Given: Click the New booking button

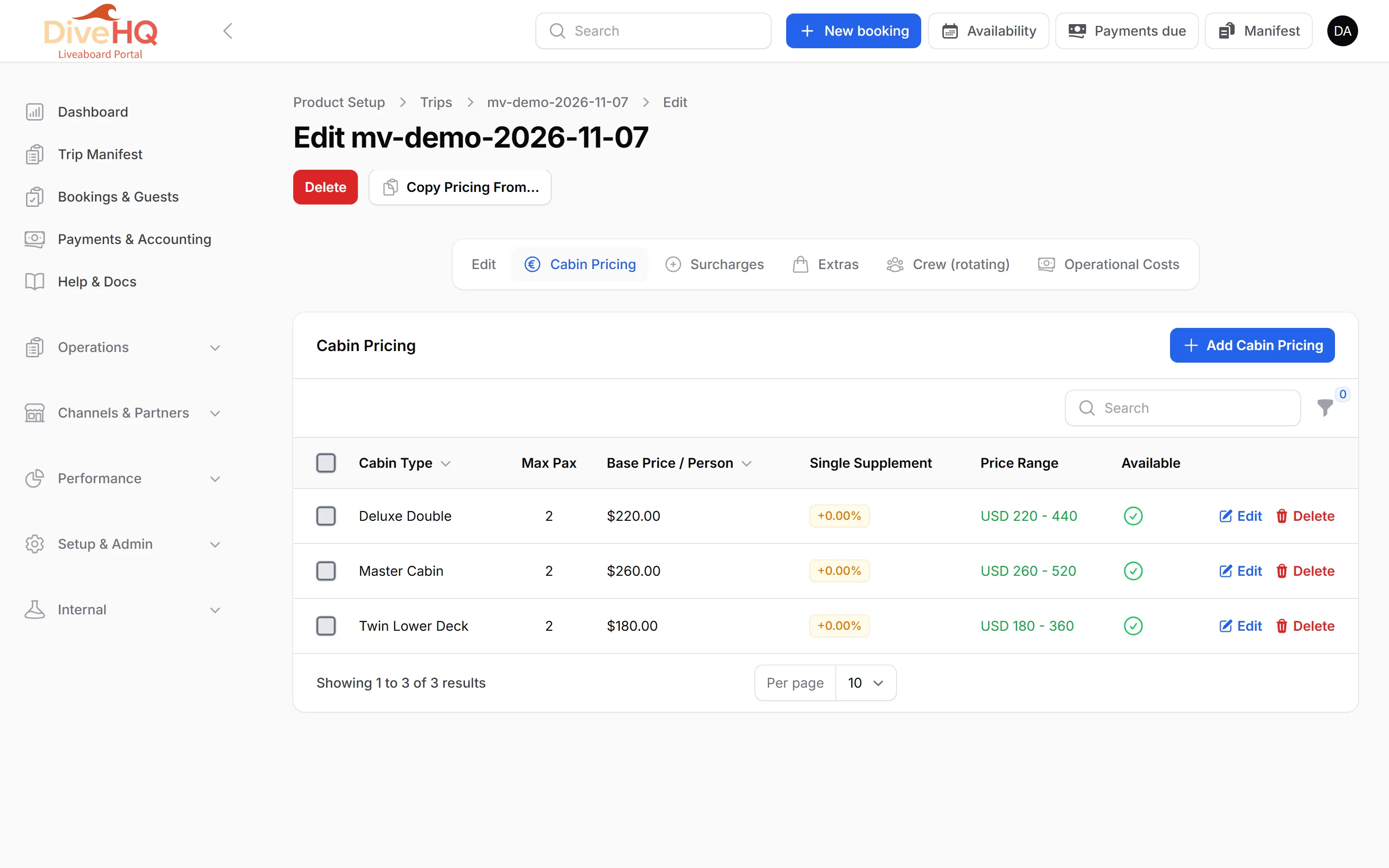Looking at the screenshot, I should pyautogui.click(x=854, y=31).
